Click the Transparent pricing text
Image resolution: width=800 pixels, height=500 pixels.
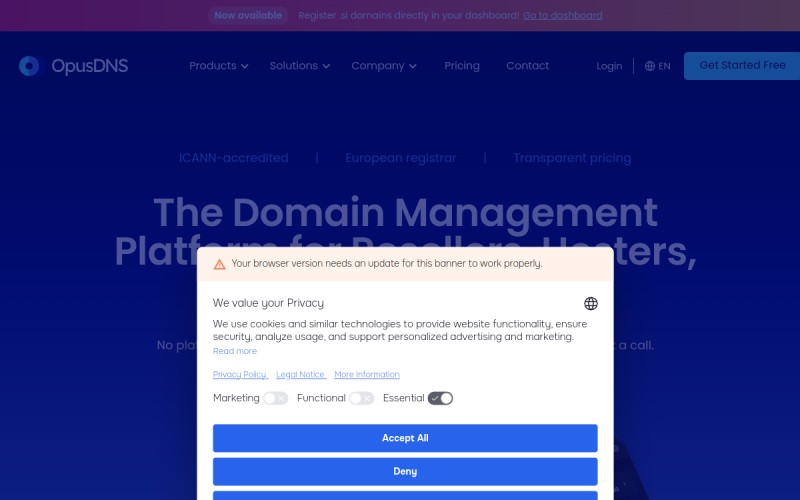572,158
